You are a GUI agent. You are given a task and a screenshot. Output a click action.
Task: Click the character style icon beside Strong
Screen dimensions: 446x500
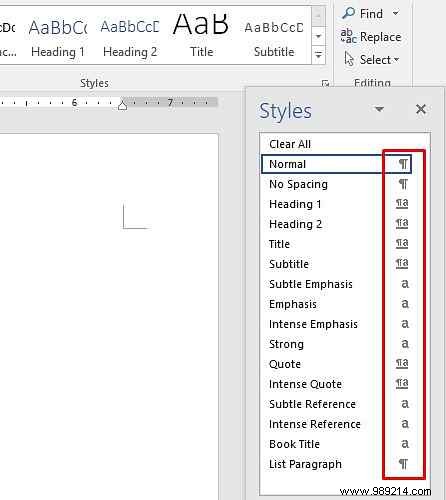click(405, 344)
